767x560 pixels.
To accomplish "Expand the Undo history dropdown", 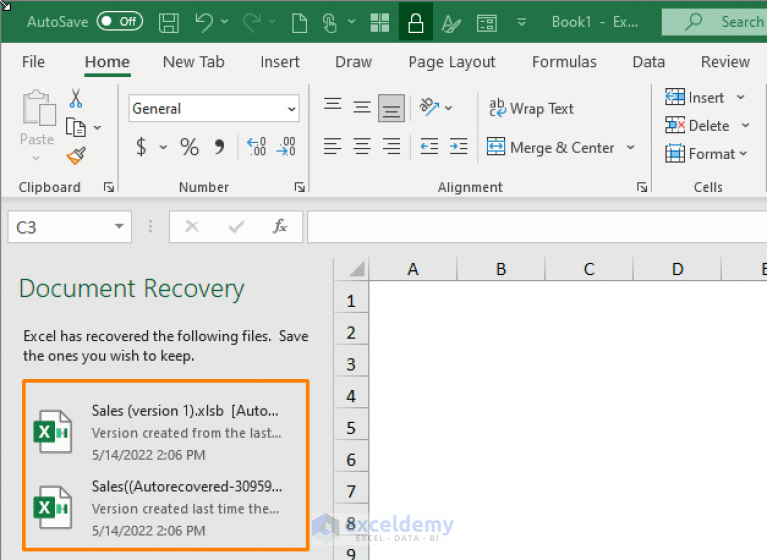I will point(225,22).
